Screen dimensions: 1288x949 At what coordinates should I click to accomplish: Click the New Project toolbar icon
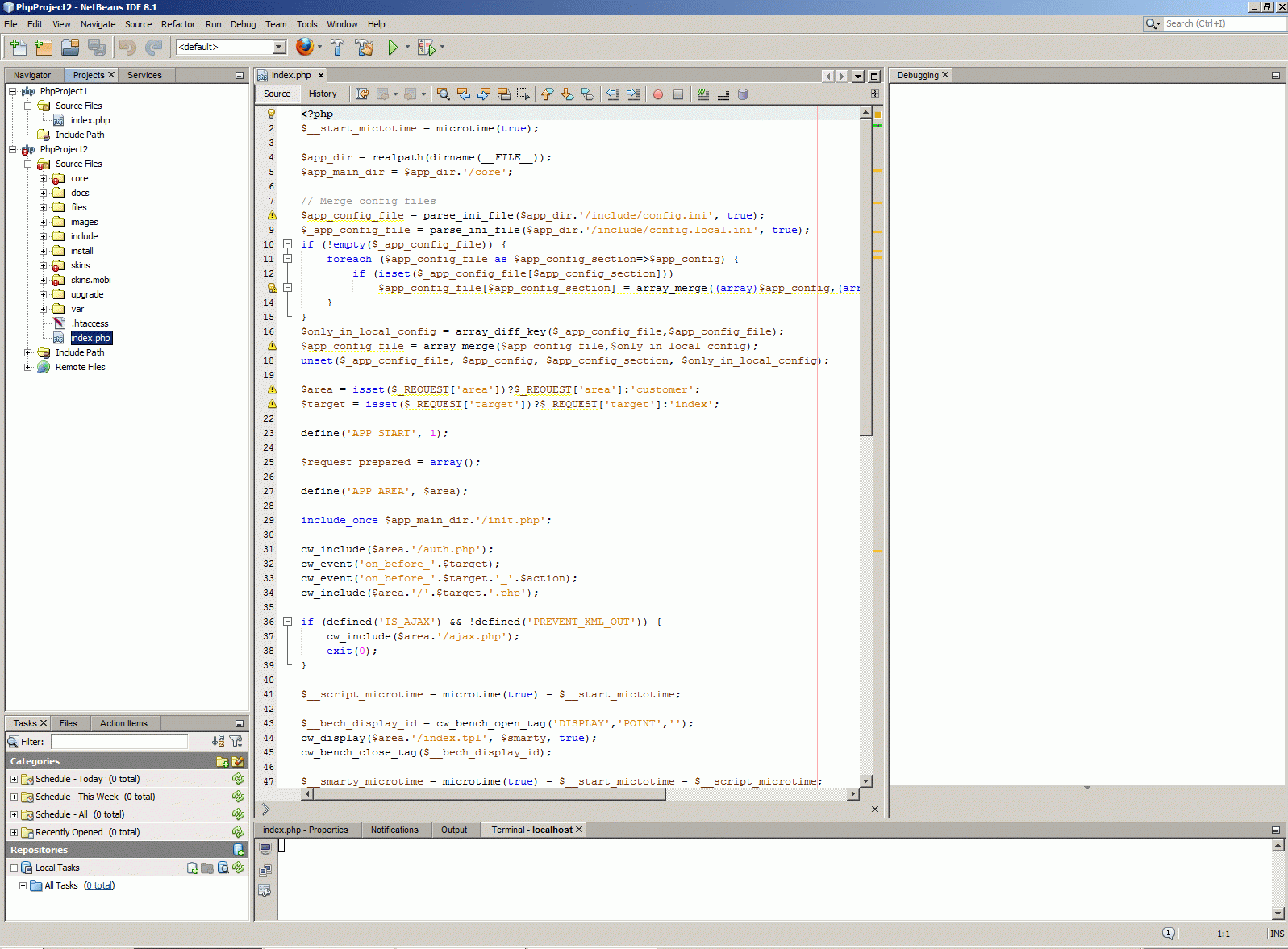pos(44,48)
